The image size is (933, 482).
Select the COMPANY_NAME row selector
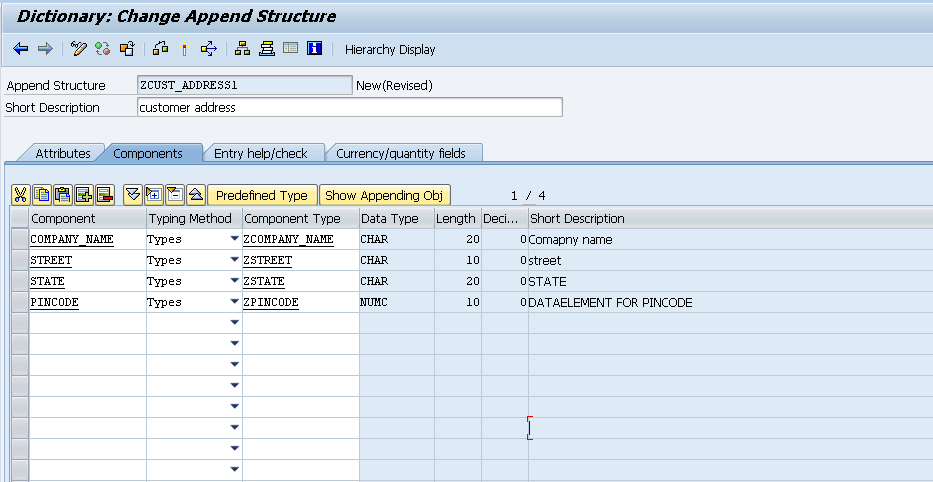[20, 240]
